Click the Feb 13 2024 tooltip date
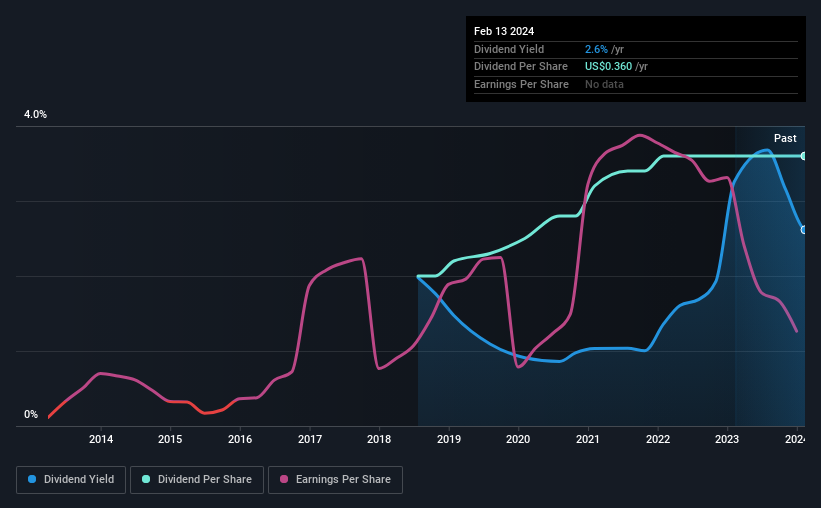Viewport: 821px width, 508px height. pyautogui.click(x=504, y=31)
